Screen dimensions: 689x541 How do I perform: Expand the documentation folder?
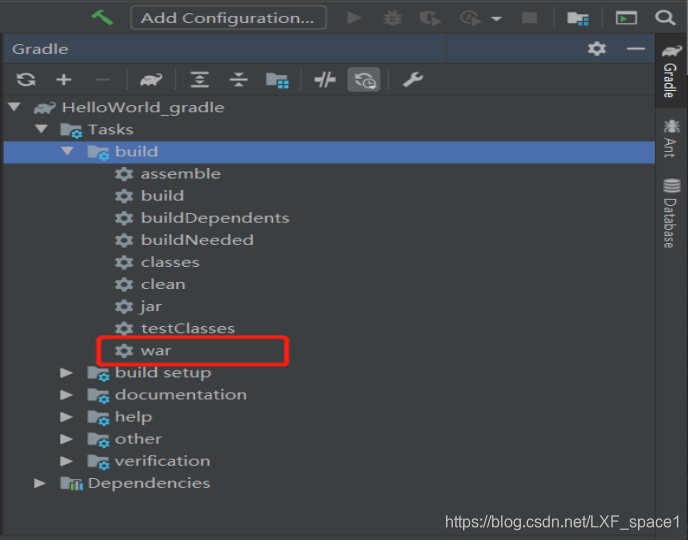[66, 395]
